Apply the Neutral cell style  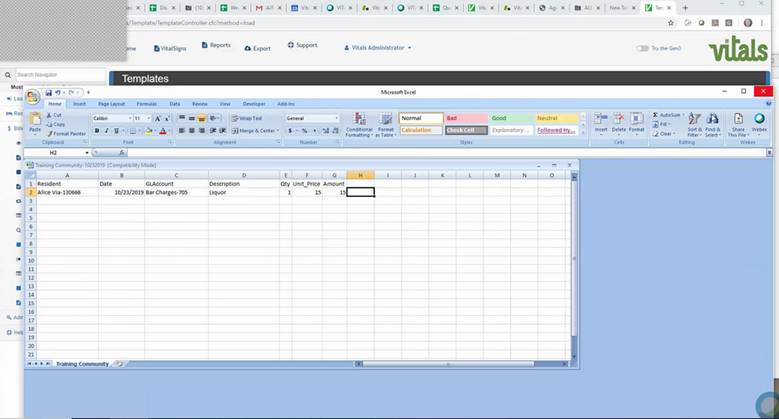(557, 118)
